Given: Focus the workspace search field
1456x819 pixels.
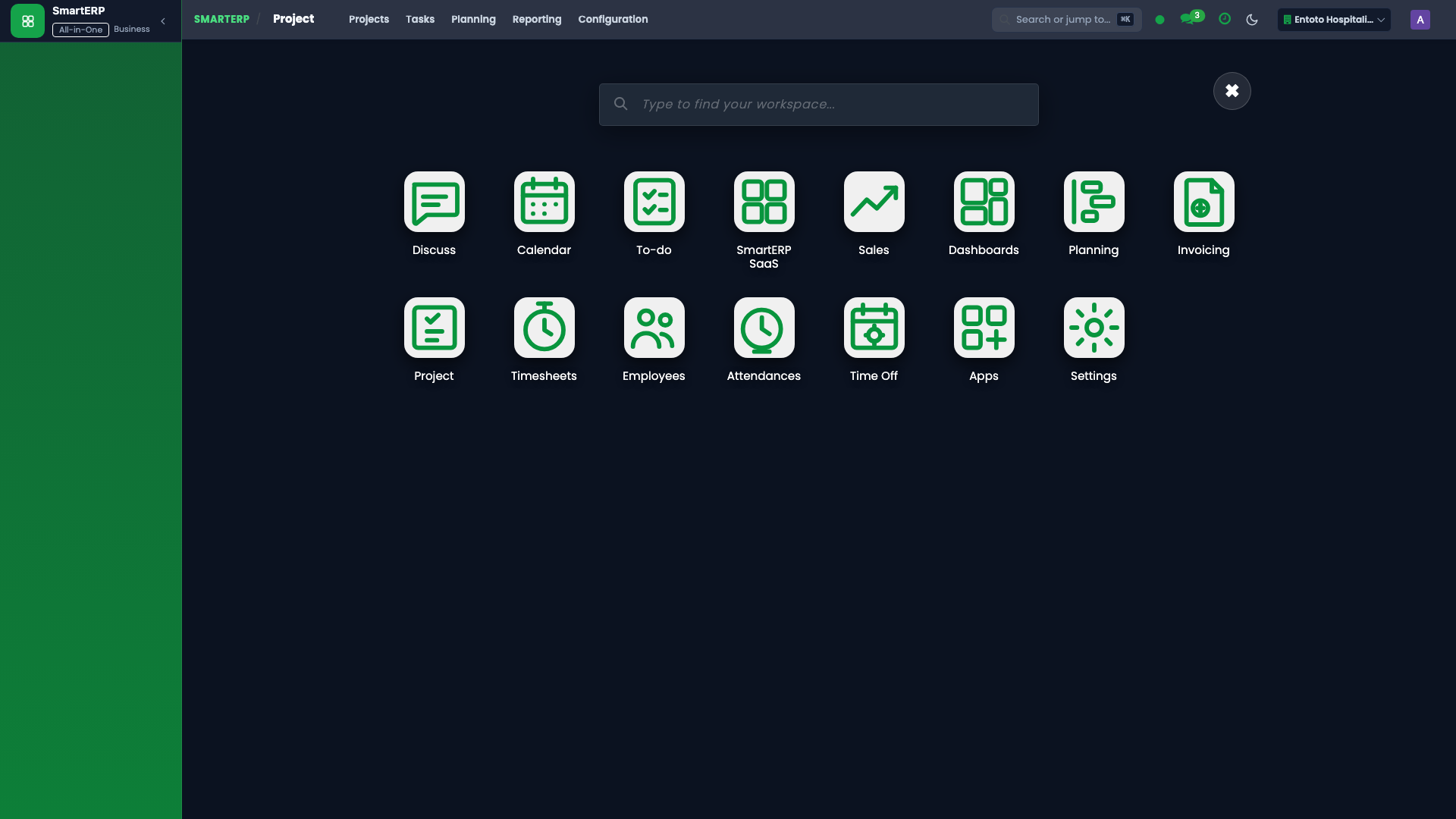Looking at the screenshot, I should point(819,105).
